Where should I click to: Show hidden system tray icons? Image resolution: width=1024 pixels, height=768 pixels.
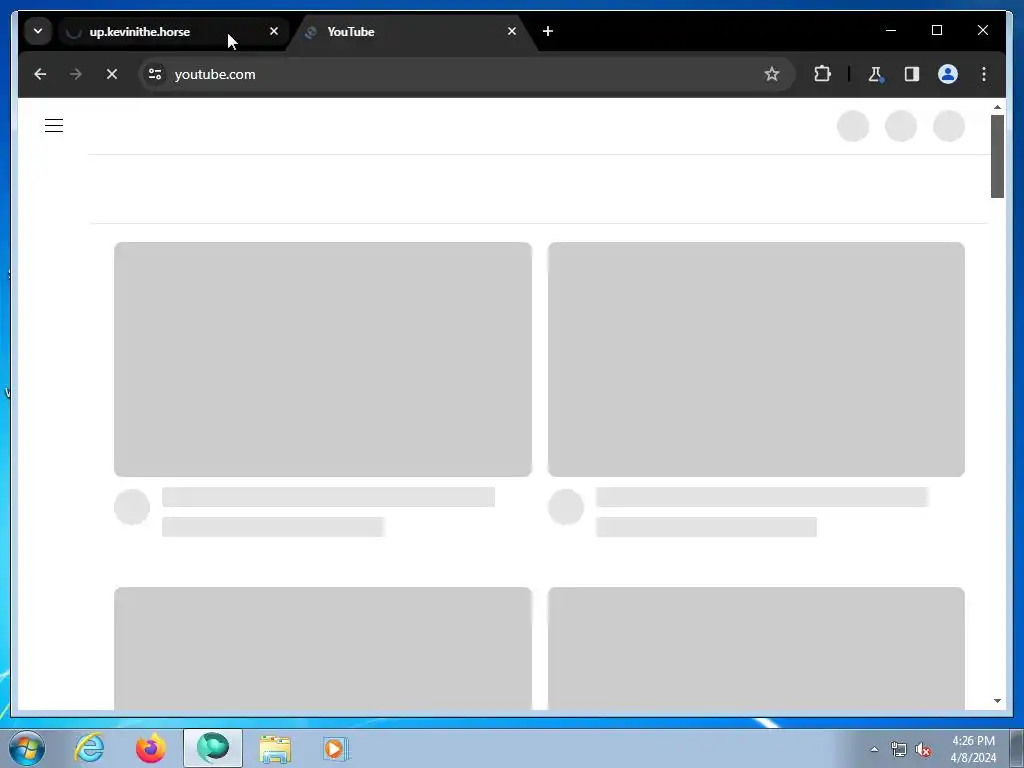[874, 750]
